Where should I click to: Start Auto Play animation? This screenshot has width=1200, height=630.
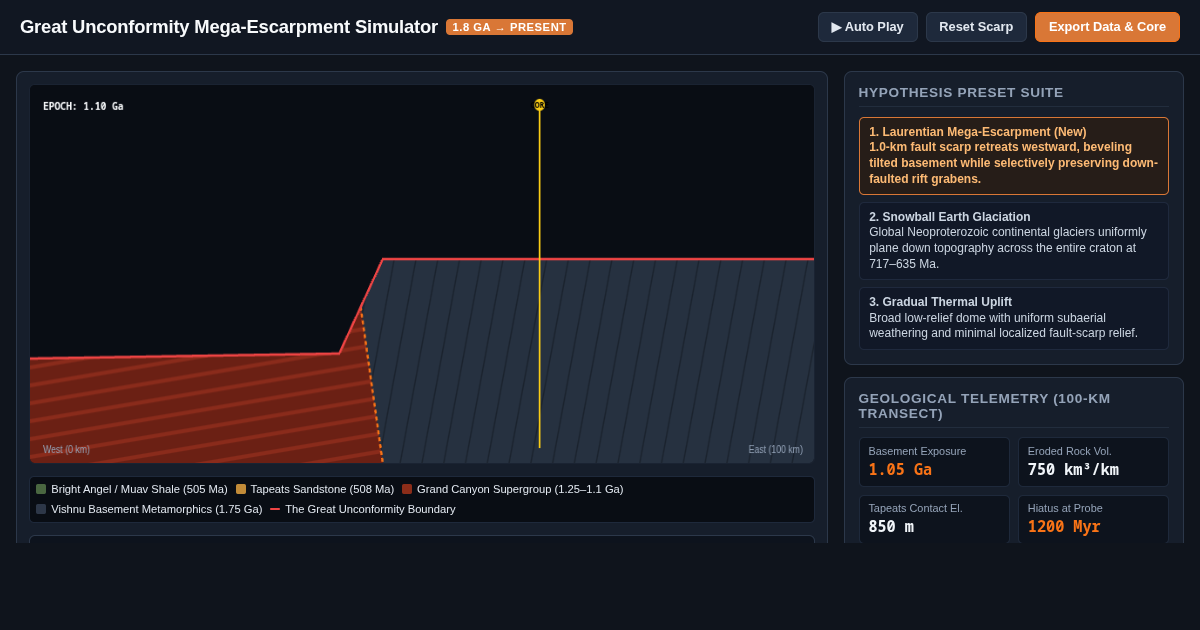867,27
